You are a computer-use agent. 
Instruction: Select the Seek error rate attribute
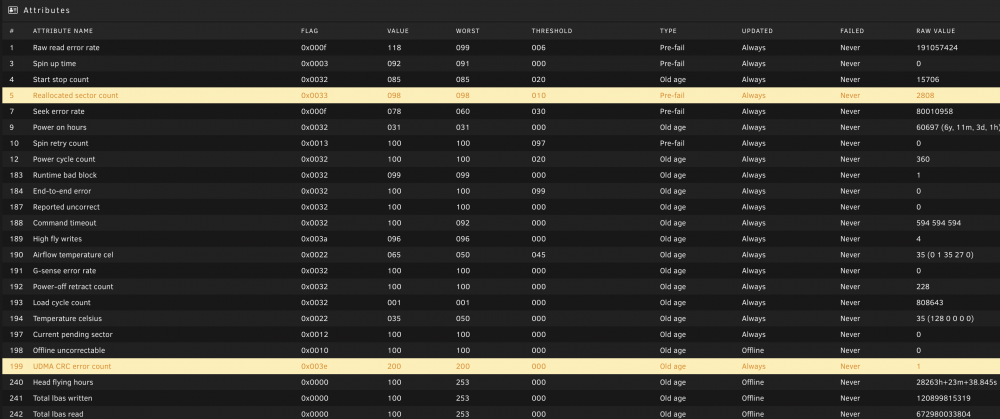(59, 112)
